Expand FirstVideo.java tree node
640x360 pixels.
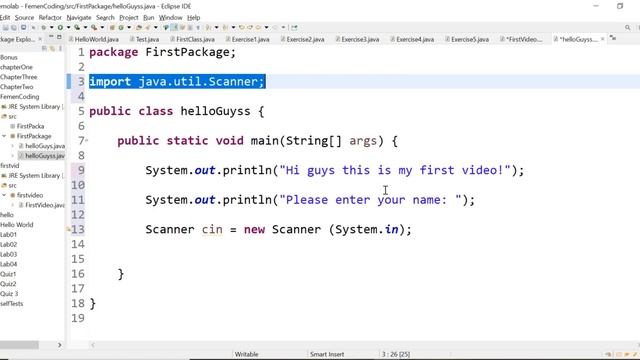[x=12, y=205]
